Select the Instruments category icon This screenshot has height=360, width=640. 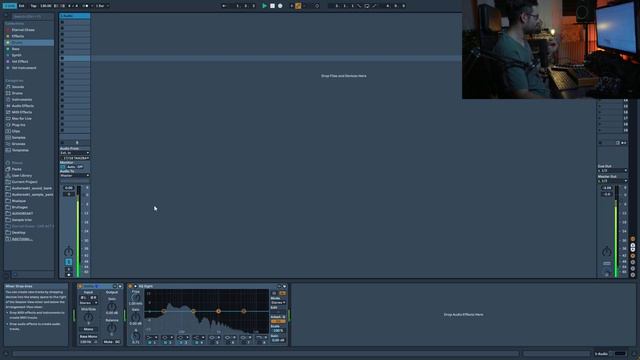click(8, 100)
